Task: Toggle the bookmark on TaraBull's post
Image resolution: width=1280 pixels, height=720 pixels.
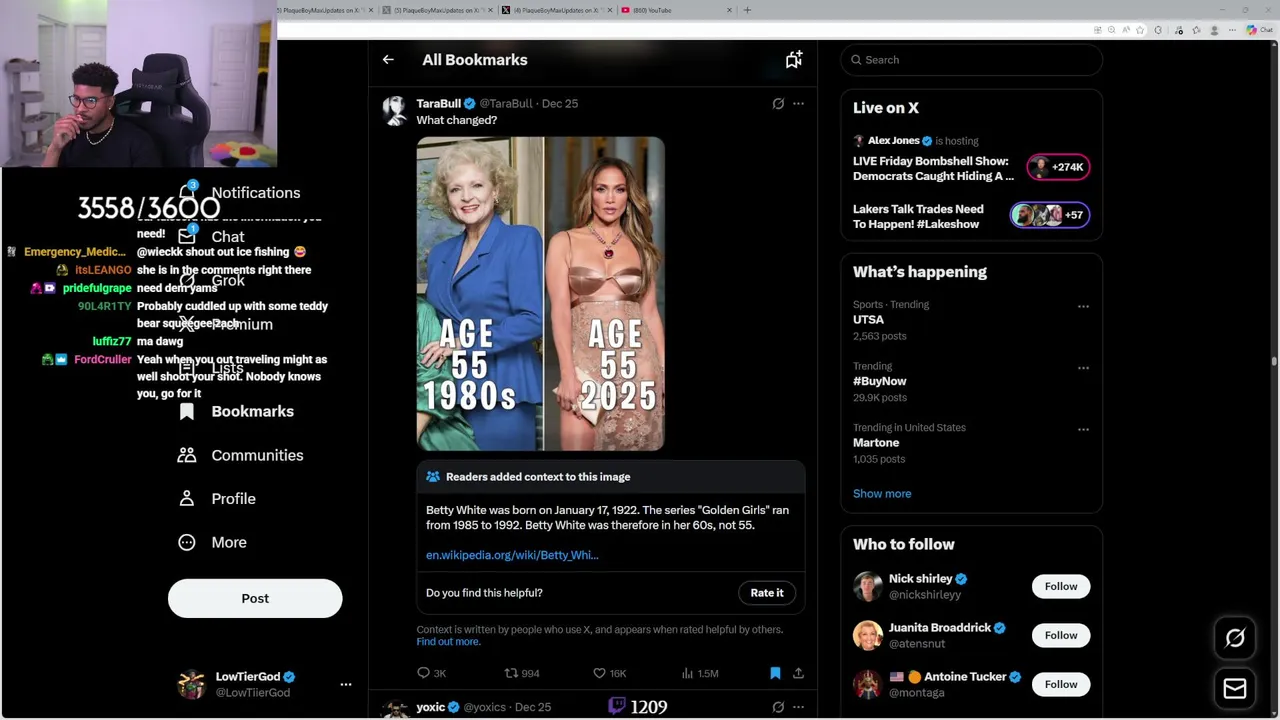Action: point(775,673)
